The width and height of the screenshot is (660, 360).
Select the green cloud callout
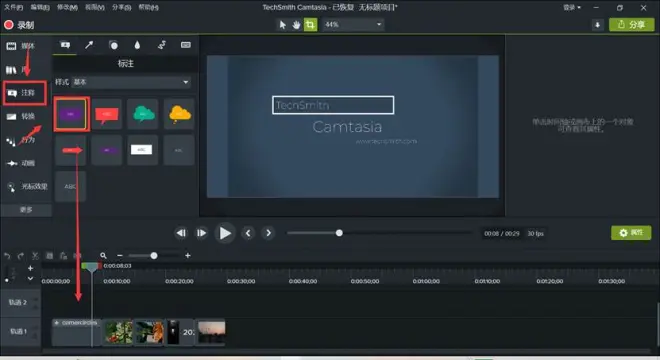pos(143,114)
